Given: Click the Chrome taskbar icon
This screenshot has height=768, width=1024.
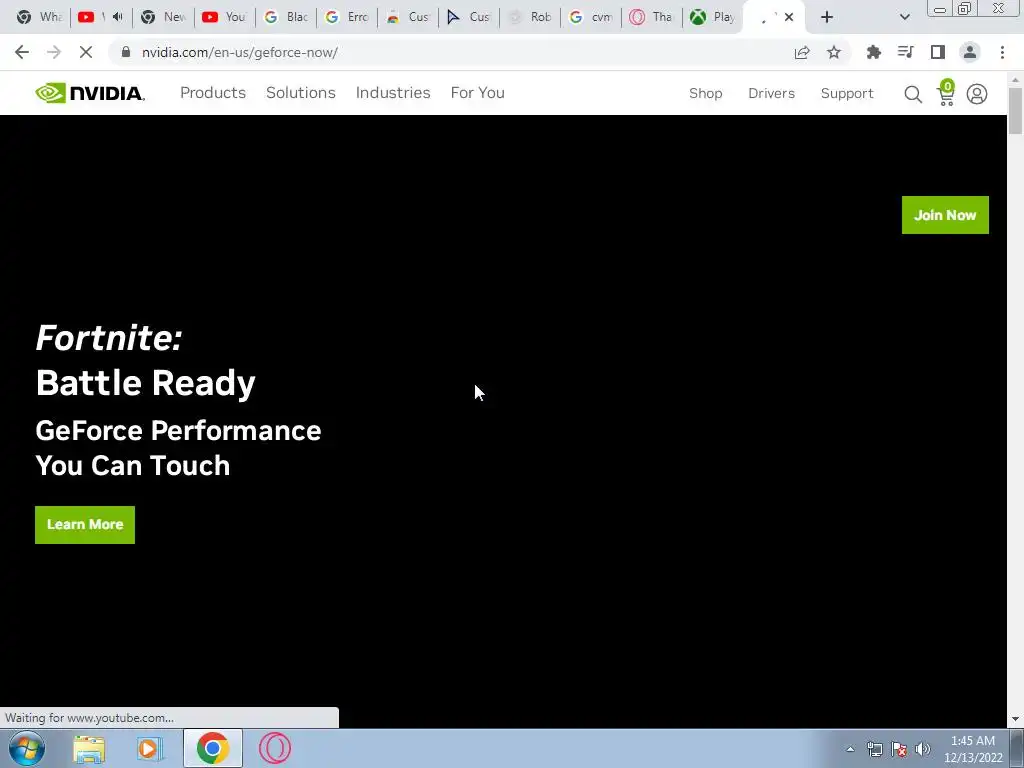Looking at the screenshot, I should (212, 748).
